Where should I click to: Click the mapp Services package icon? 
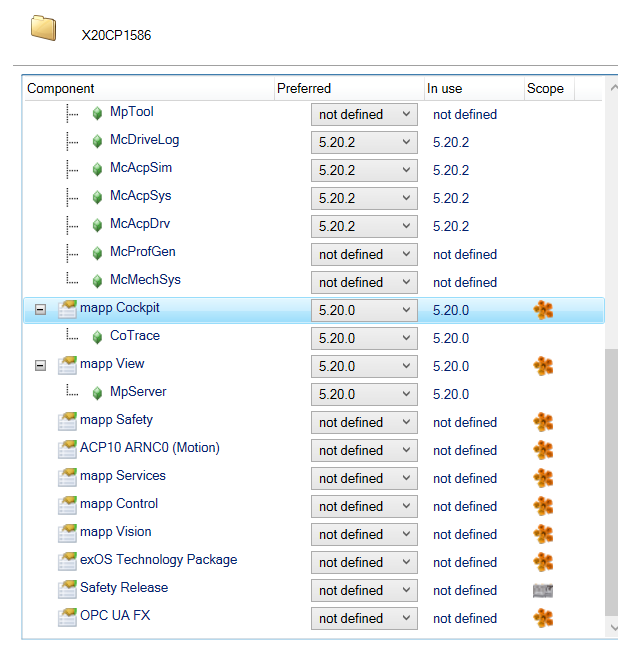67,477
